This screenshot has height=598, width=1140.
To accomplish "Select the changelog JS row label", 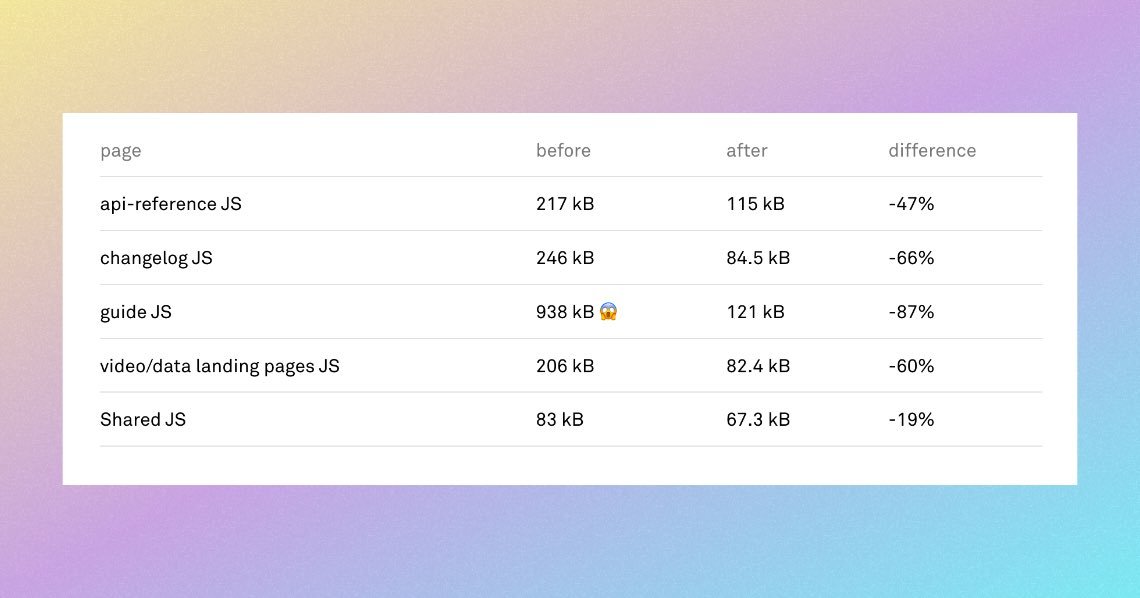I will click(156, 259).
